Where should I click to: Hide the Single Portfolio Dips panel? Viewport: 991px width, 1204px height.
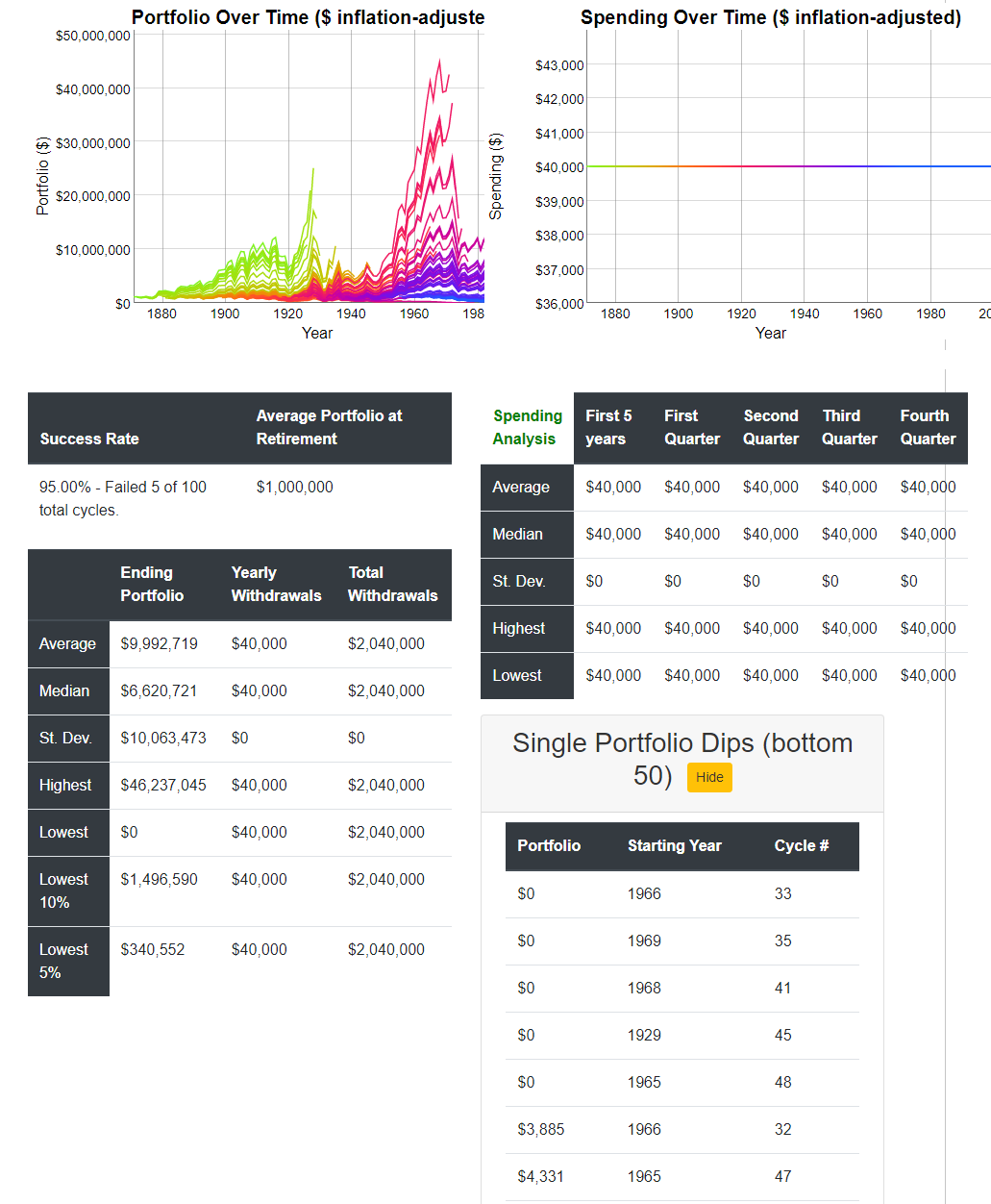(709, 777)
